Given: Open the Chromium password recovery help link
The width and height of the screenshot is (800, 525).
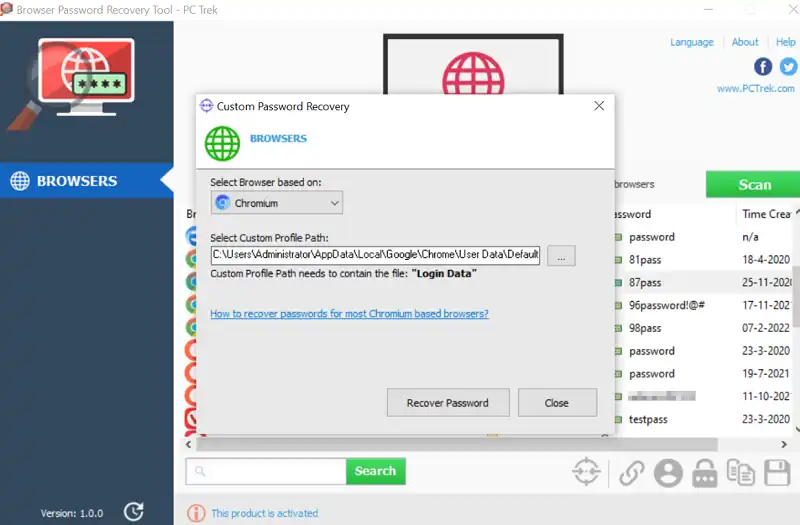Looking at the screenshot, I should [x=349, y=314].
